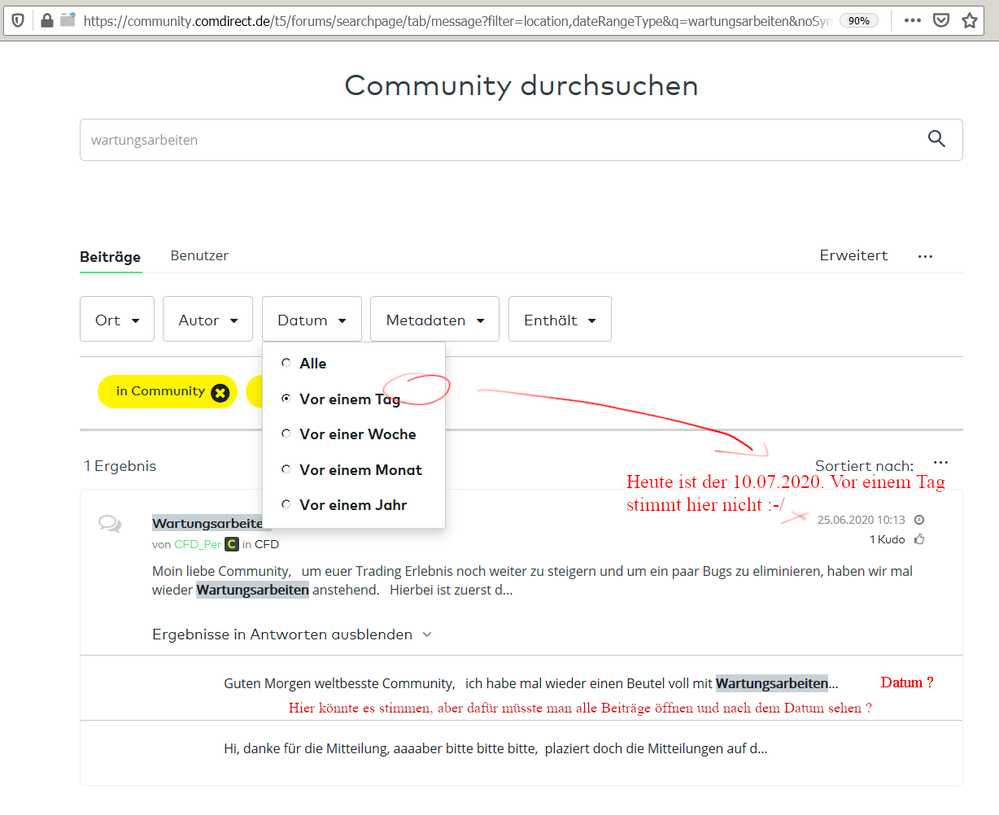The width and height of the screenshot is (999, 815).
Task: Expand the Autor filter dropdown
Action: (x=208, y=320)
